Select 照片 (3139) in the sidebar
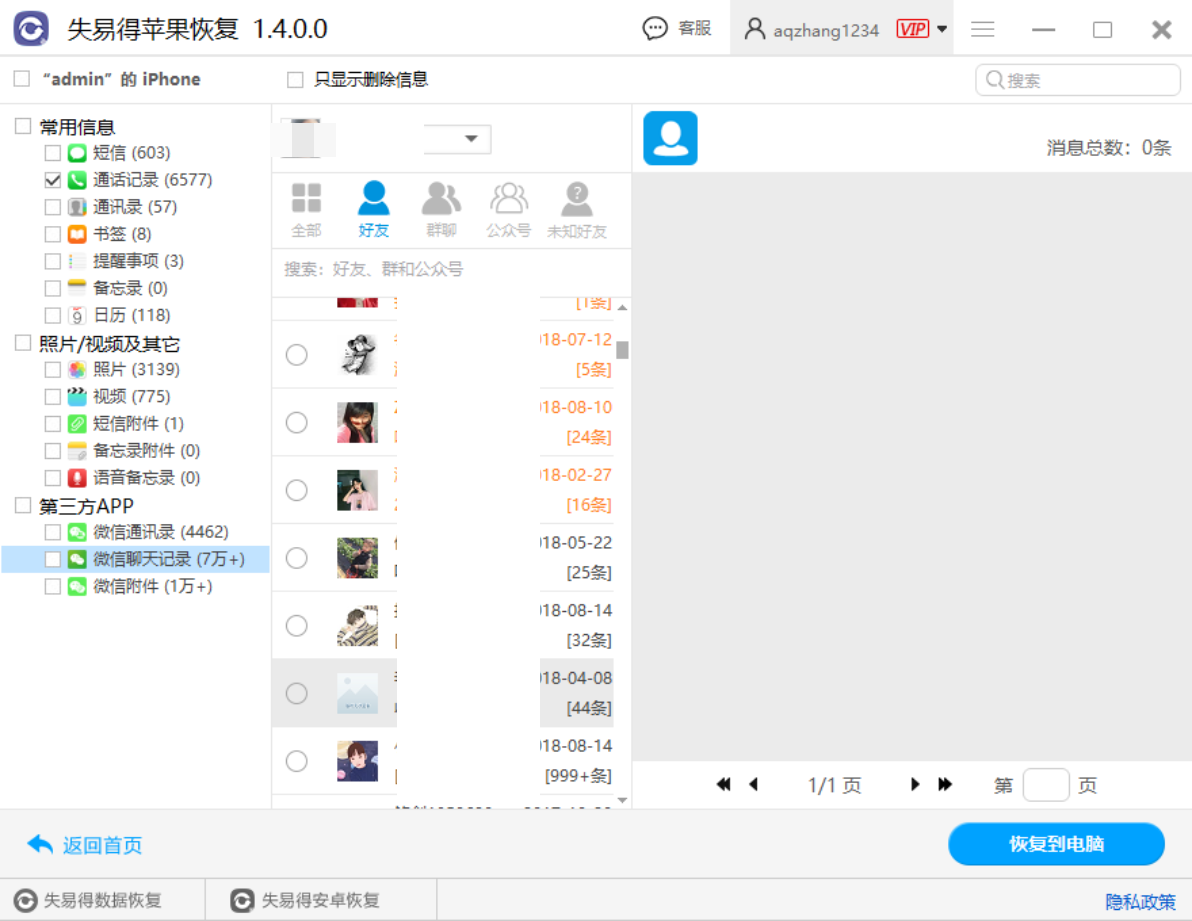Viewport: 1192px width, 921px height. click(x=136, y=369)
